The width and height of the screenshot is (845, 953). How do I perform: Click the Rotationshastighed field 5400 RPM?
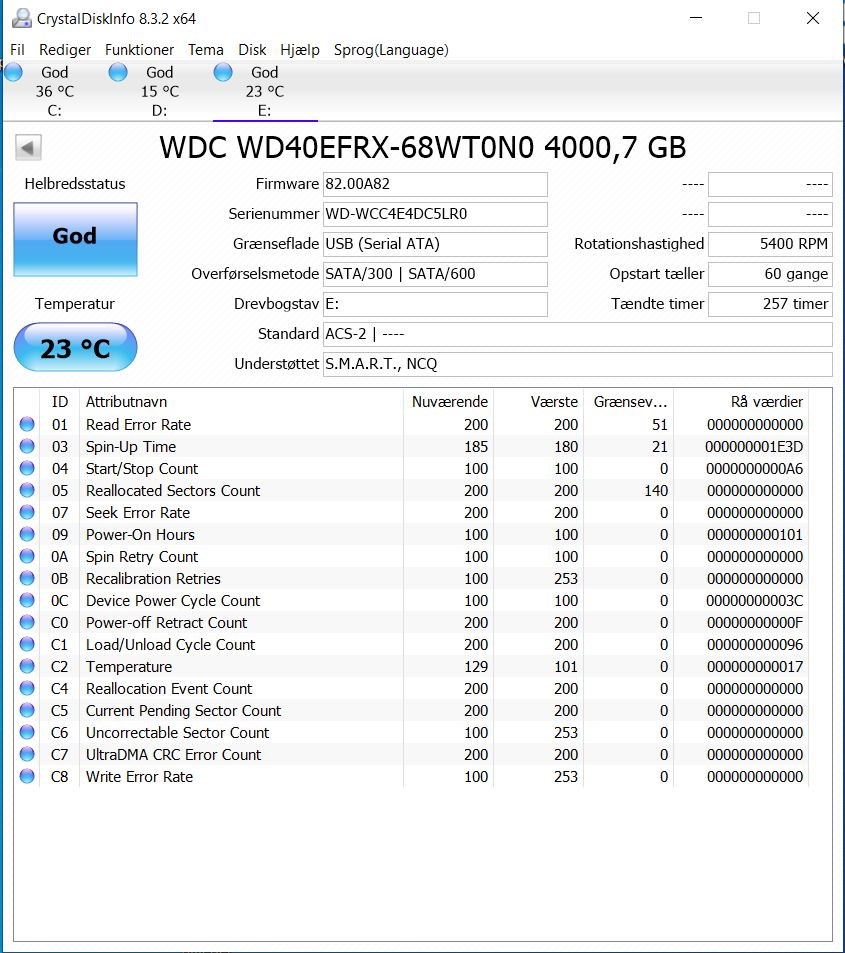[770, 244]
